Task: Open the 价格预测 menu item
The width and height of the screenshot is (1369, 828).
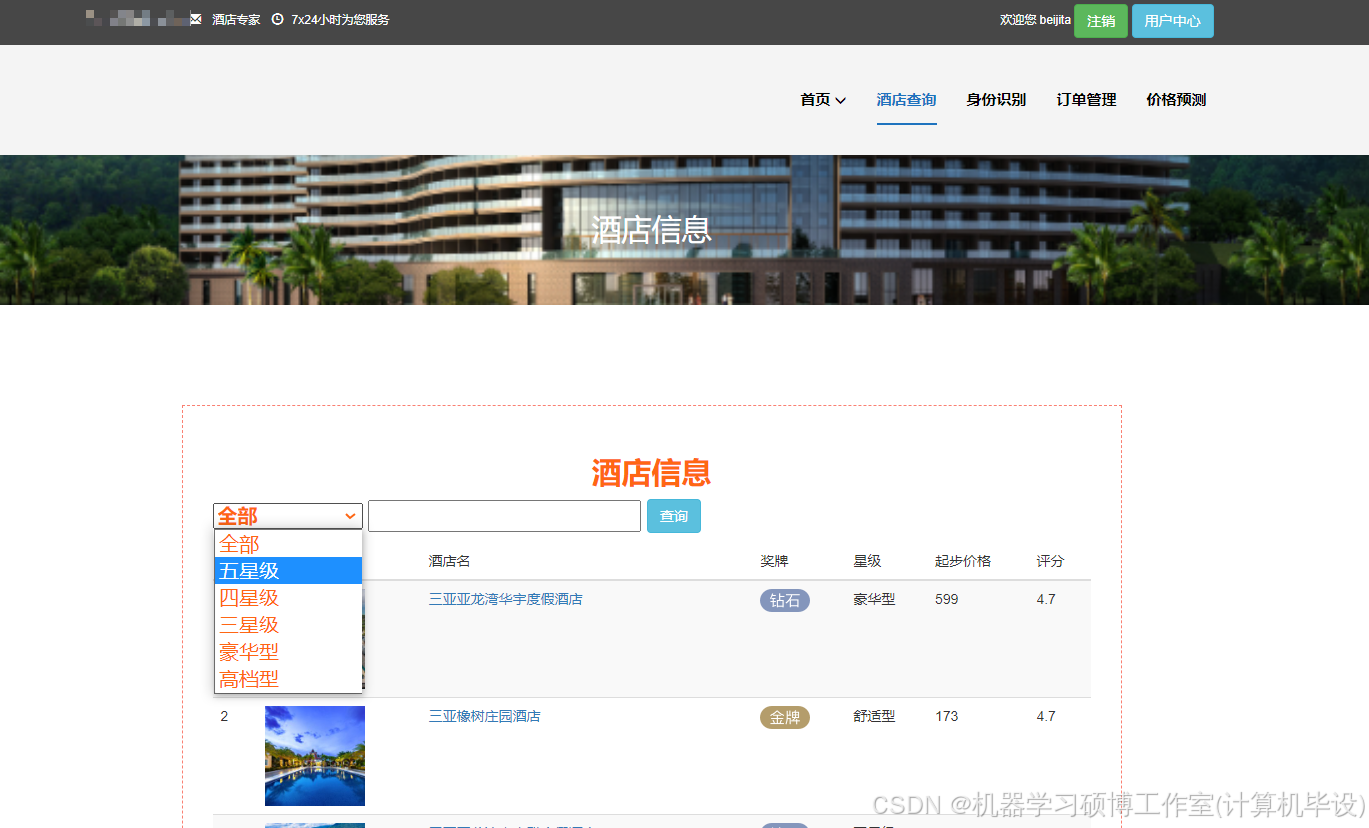Action: (x=1176, y=99)
